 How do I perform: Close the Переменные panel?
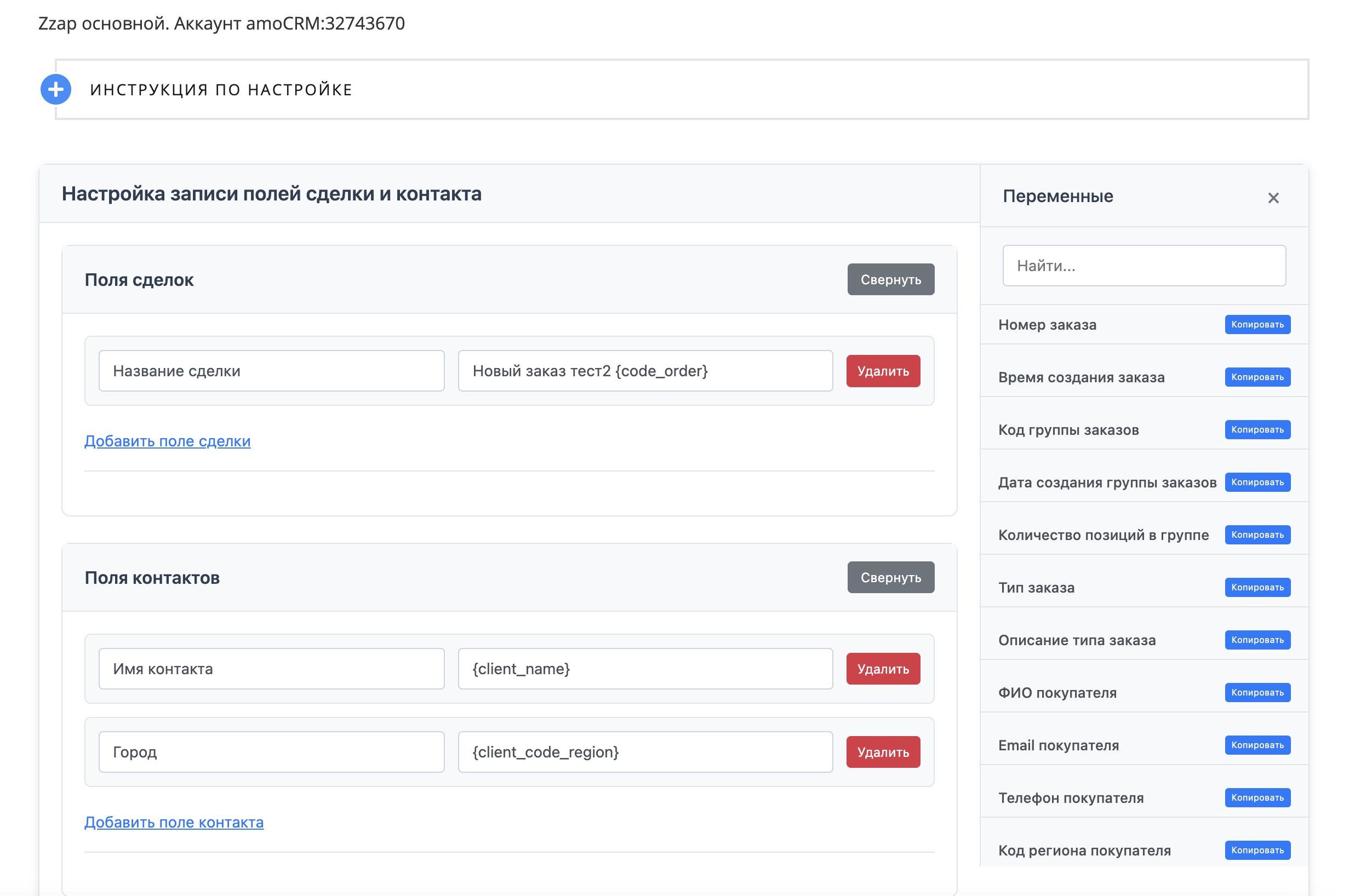pyautogui.click(x=1273, y=198)
